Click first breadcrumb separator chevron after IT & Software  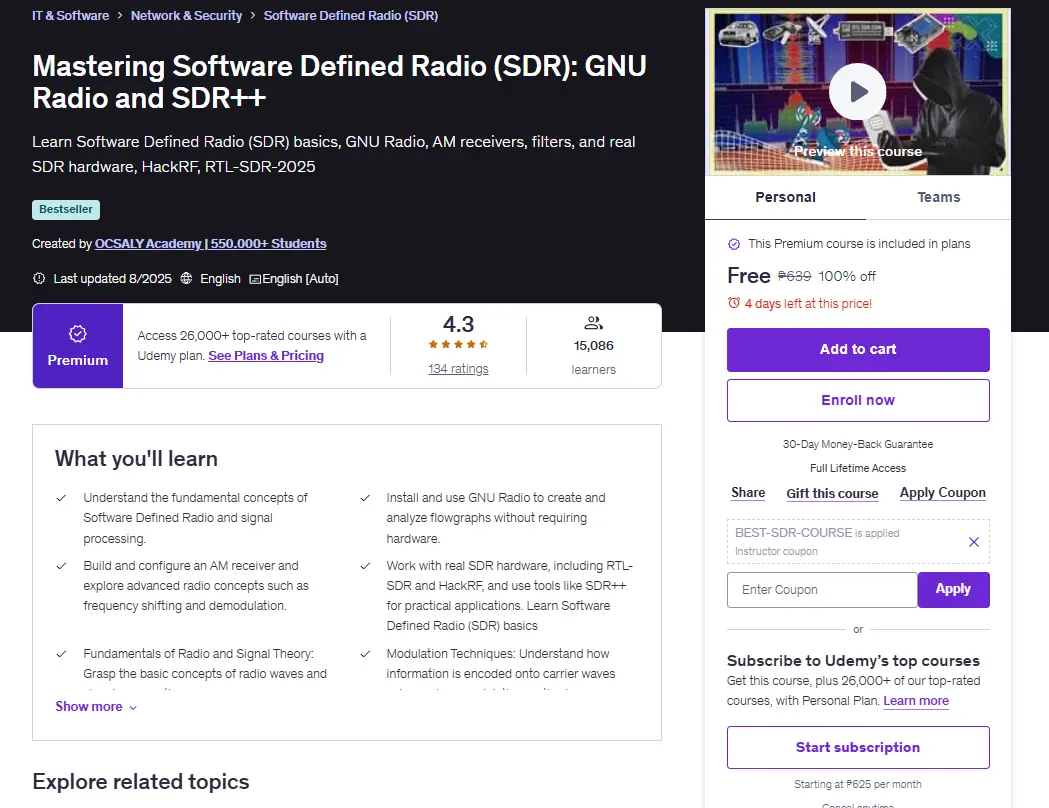[x=120, y=15]
